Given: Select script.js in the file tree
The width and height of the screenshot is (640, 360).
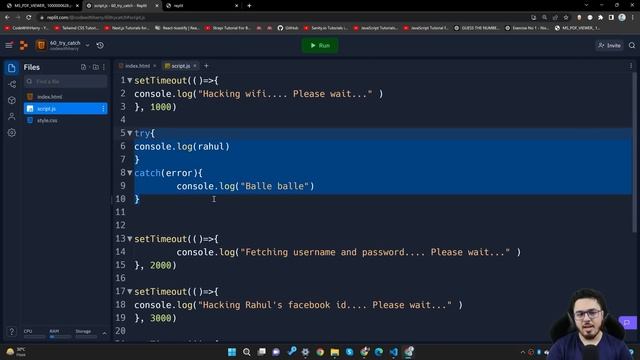Looking at the screenshot, I should [x=66, y=109].
